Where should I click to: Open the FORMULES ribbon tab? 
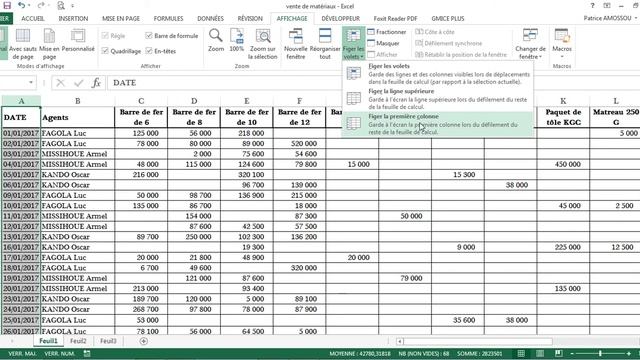(x=168, y=18)
